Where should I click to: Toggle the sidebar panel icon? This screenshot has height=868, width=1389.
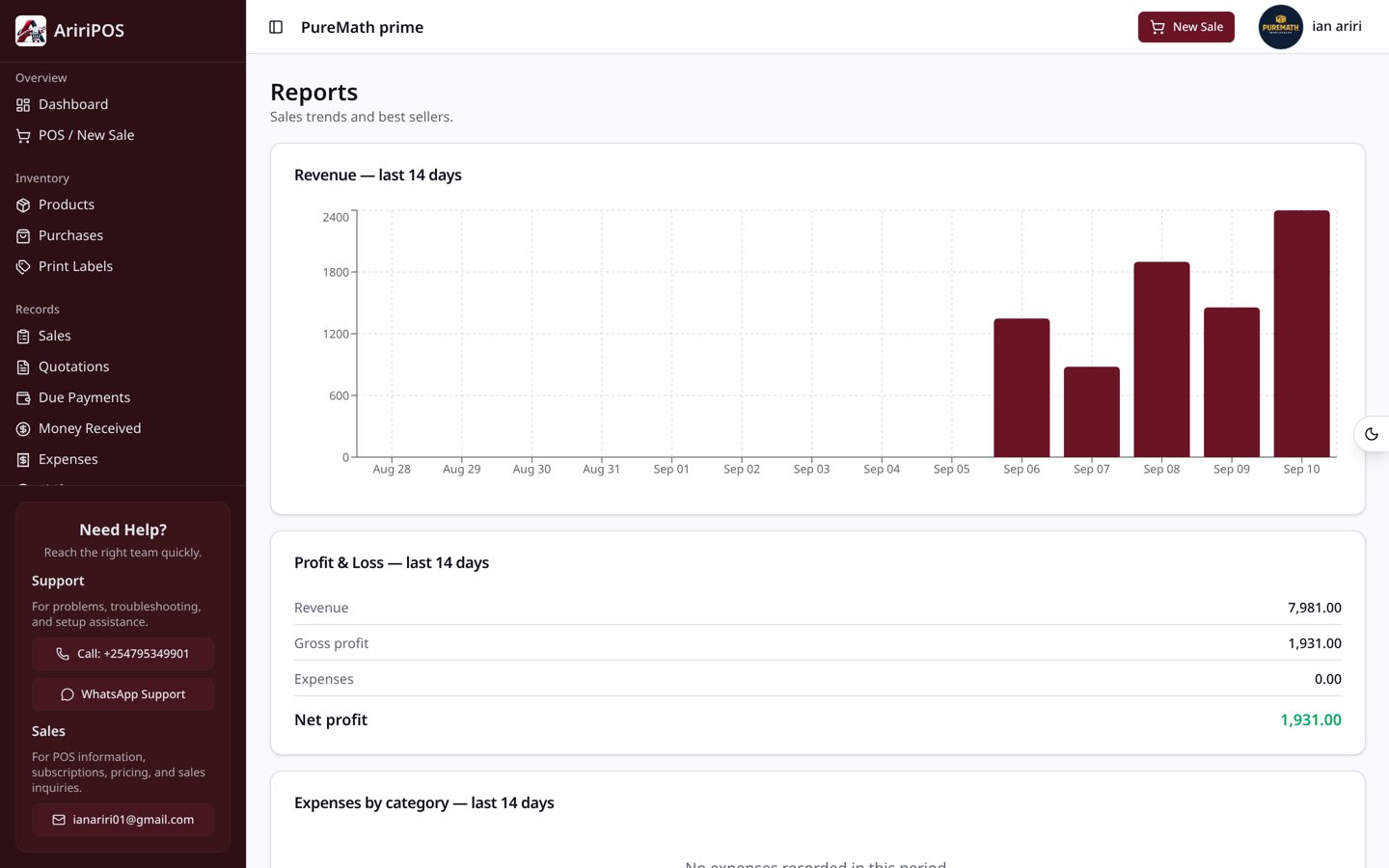click(276, 27)
